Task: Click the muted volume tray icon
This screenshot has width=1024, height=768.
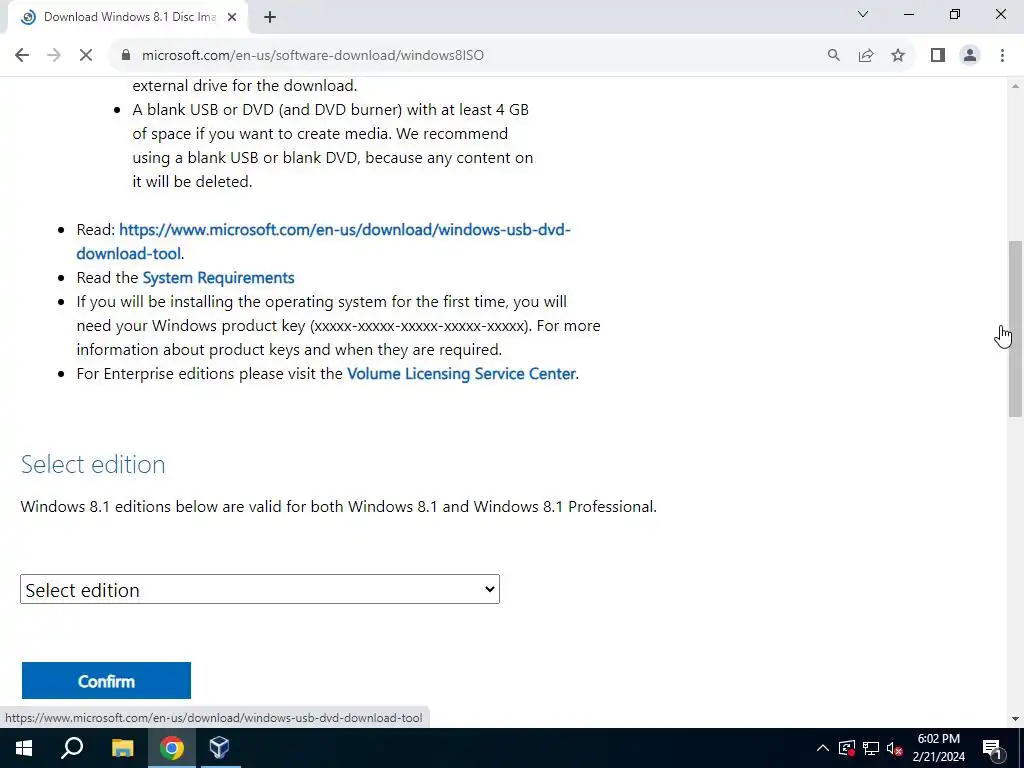Action: coord(895,748)
